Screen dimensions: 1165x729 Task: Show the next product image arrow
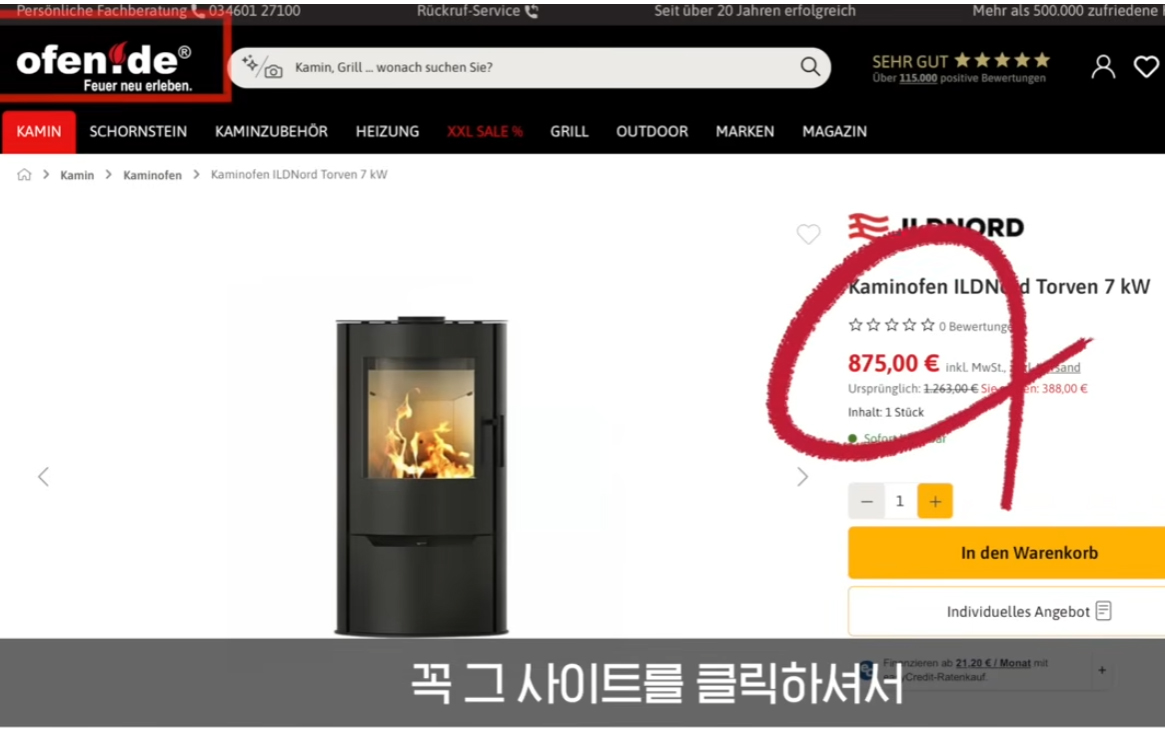tap(802, 476)
